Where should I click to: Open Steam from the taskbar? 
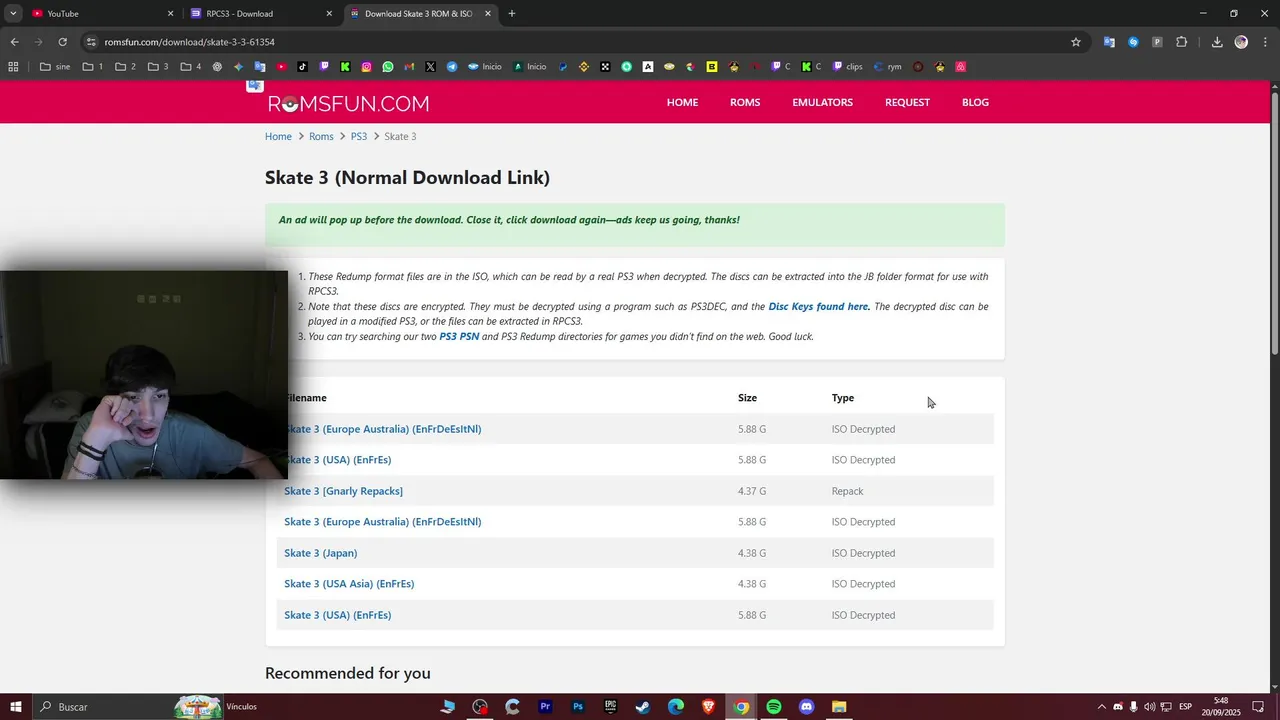(x=643, y=707)
